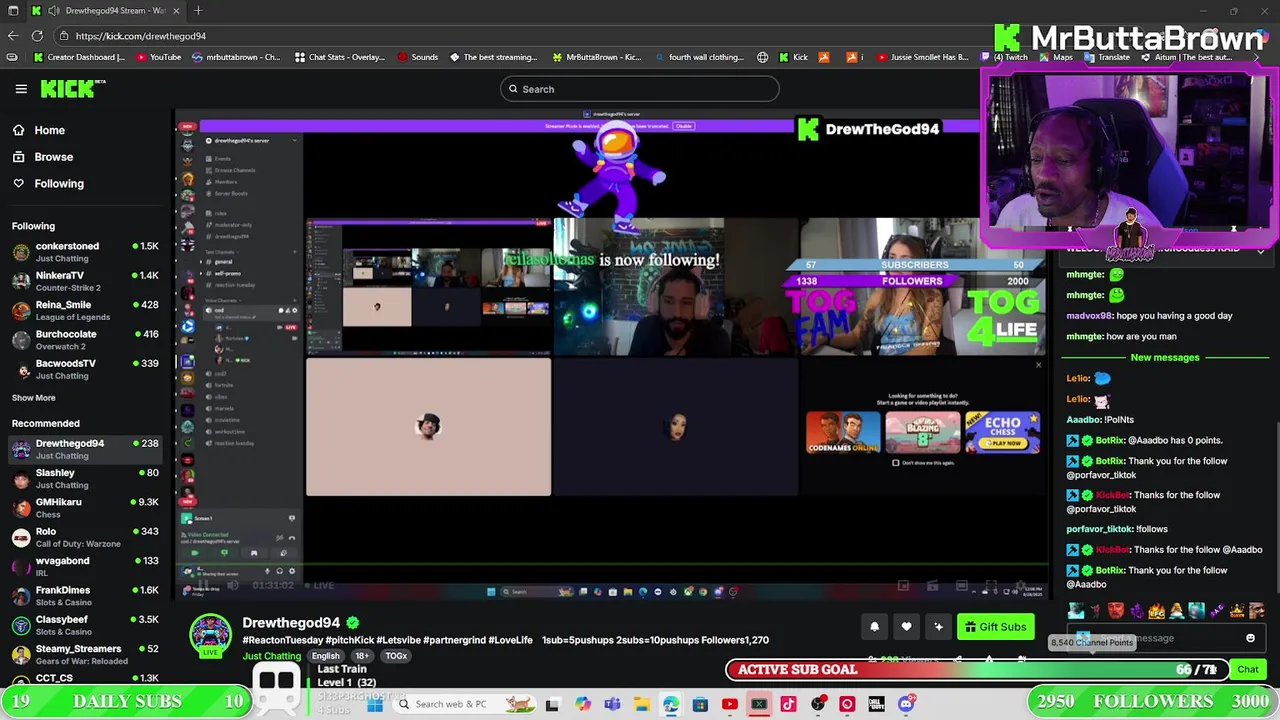Image resolution: width=1280 pixels, height=720 pixels.
Task: Open the YouTube bookmark
Action: [158, 57]
